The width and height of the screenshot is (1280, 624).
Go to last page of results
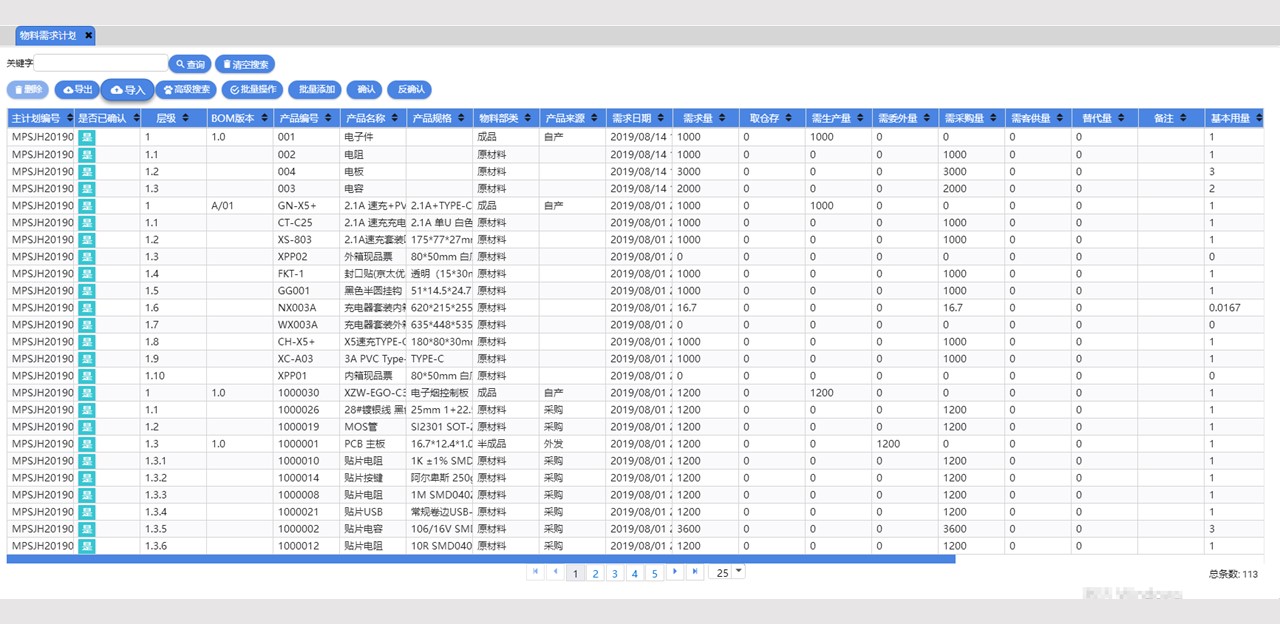click(x=695, y=572)
